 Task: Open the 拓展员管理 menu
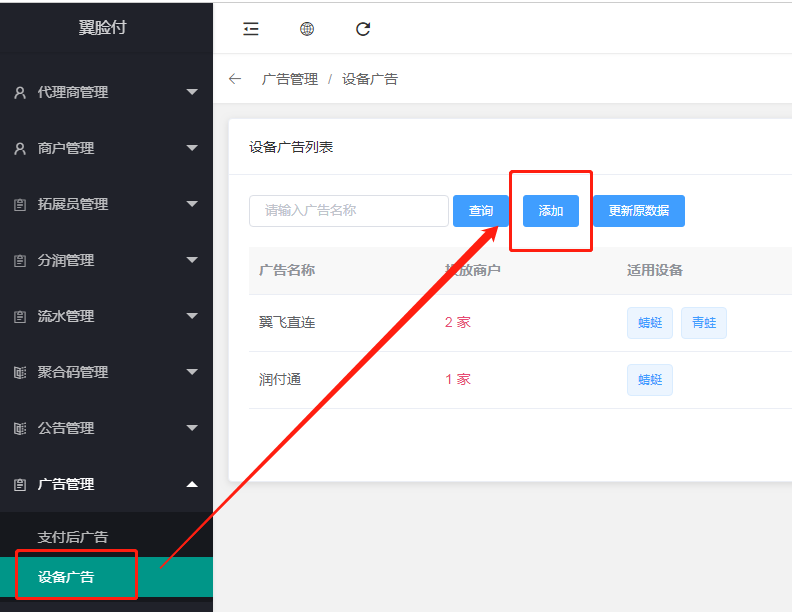pos(106,205)
